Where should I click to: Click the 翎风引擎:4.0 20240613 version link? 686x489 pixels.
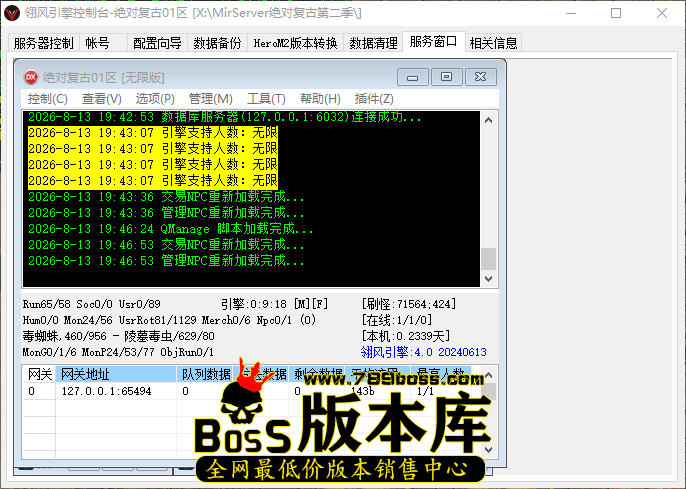tap(424, 352)
